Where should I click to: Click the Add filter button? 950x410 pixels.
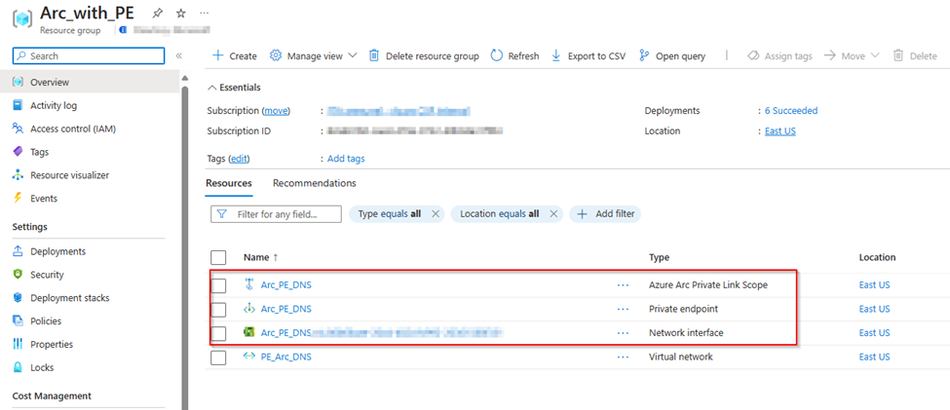pos(605,214)
